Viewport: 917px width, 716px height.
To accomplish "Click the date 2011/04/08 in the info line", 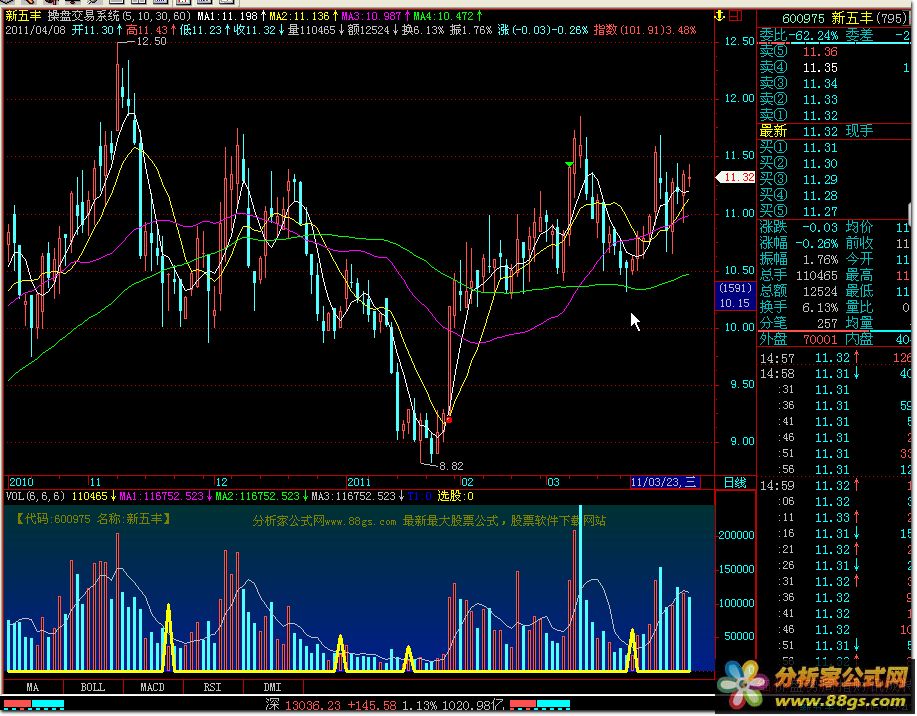I will pyautogui.click(x=35, y=30).
